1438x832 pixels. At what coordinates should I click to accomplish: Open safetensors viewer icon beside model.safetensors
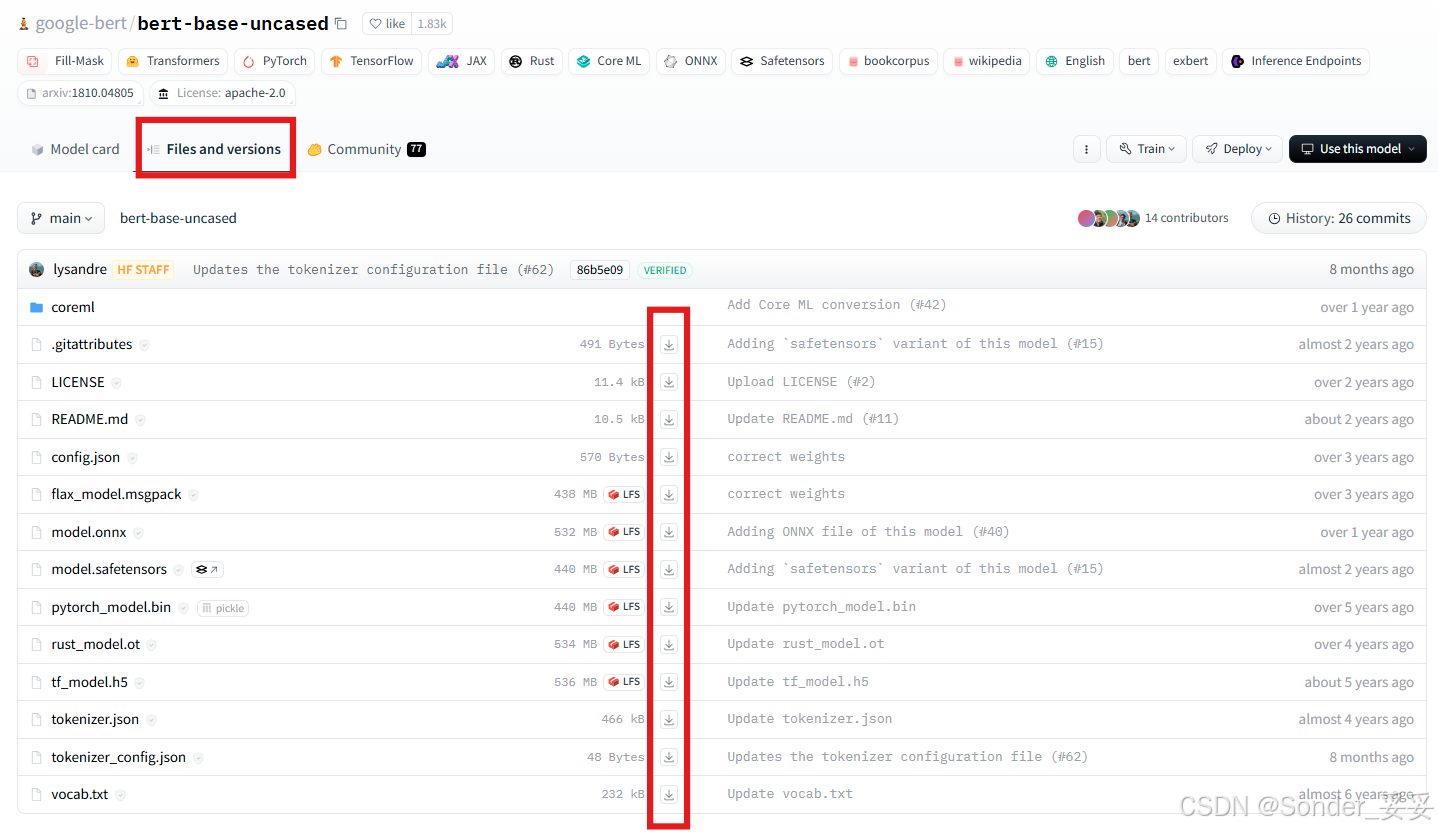(207, 569)
